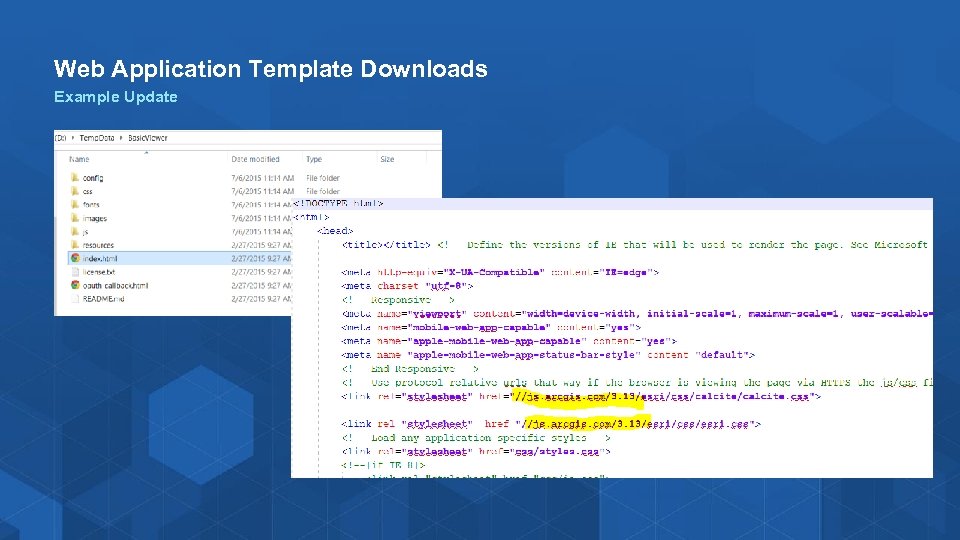The image size is (960, 540).
Task: Click the date cell for license.txt
Action: (261, 272)
